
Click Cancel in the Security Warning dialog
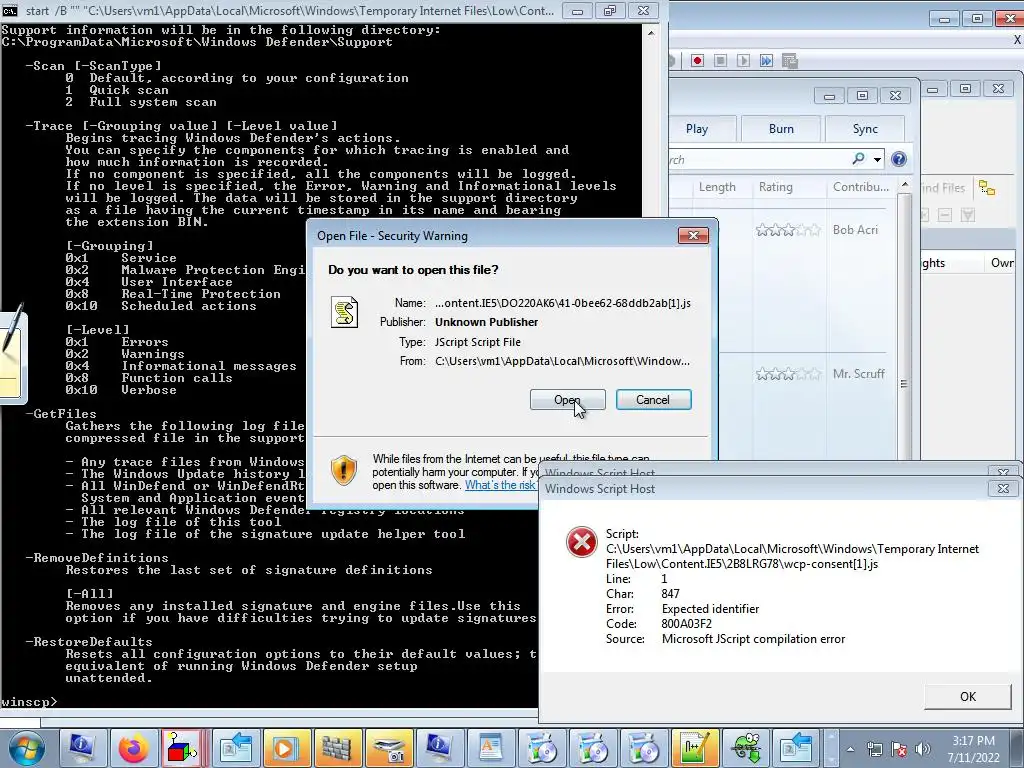point(653,400)
